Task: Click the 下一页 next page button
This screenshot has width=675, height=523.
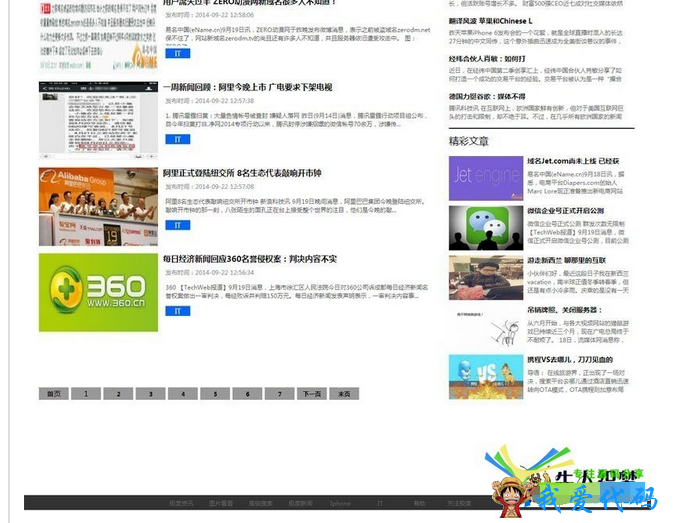Action: point(312,393)
